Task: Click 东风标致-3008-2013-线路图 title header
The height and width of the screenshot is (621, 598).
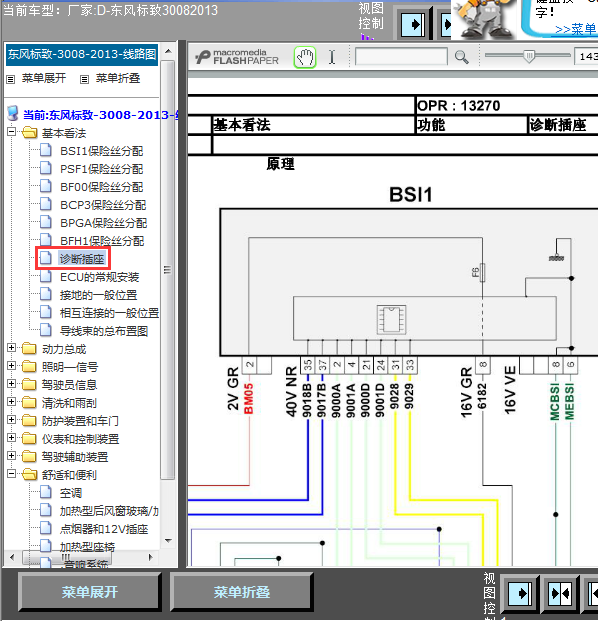Action: click(x=82, y=54)
